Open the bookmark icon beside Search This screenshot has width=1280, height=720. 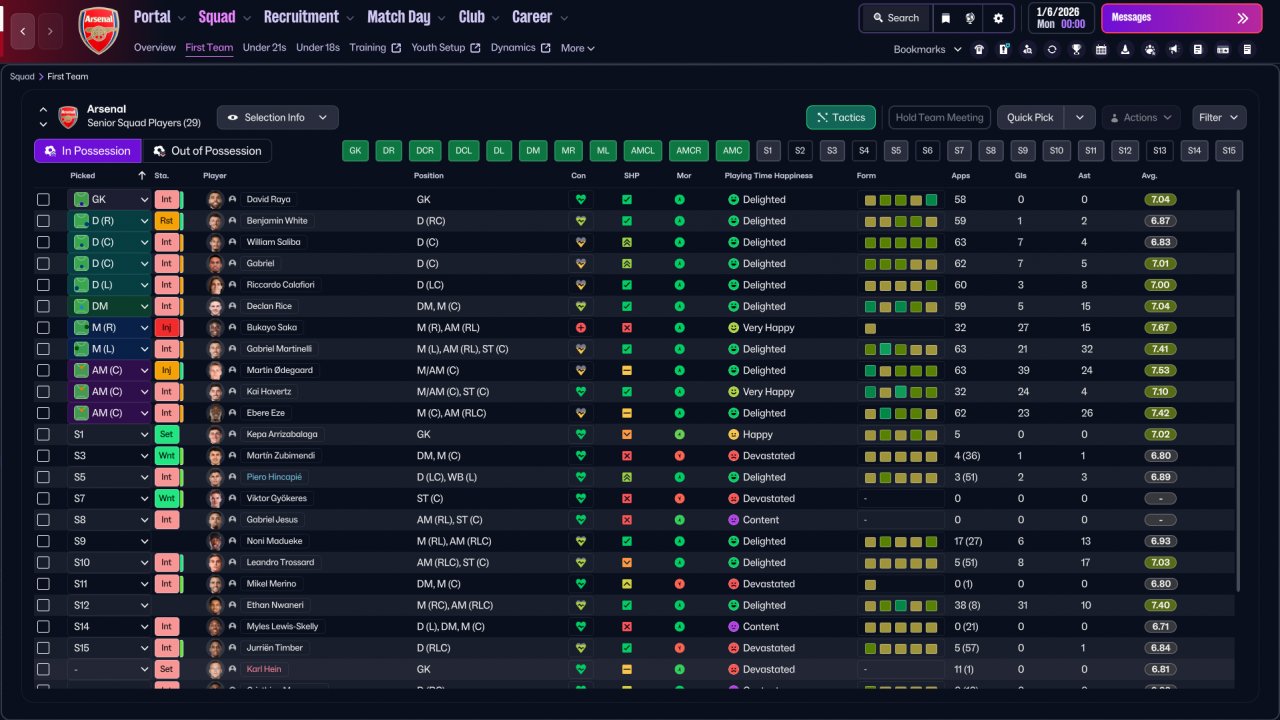(946, 18)
